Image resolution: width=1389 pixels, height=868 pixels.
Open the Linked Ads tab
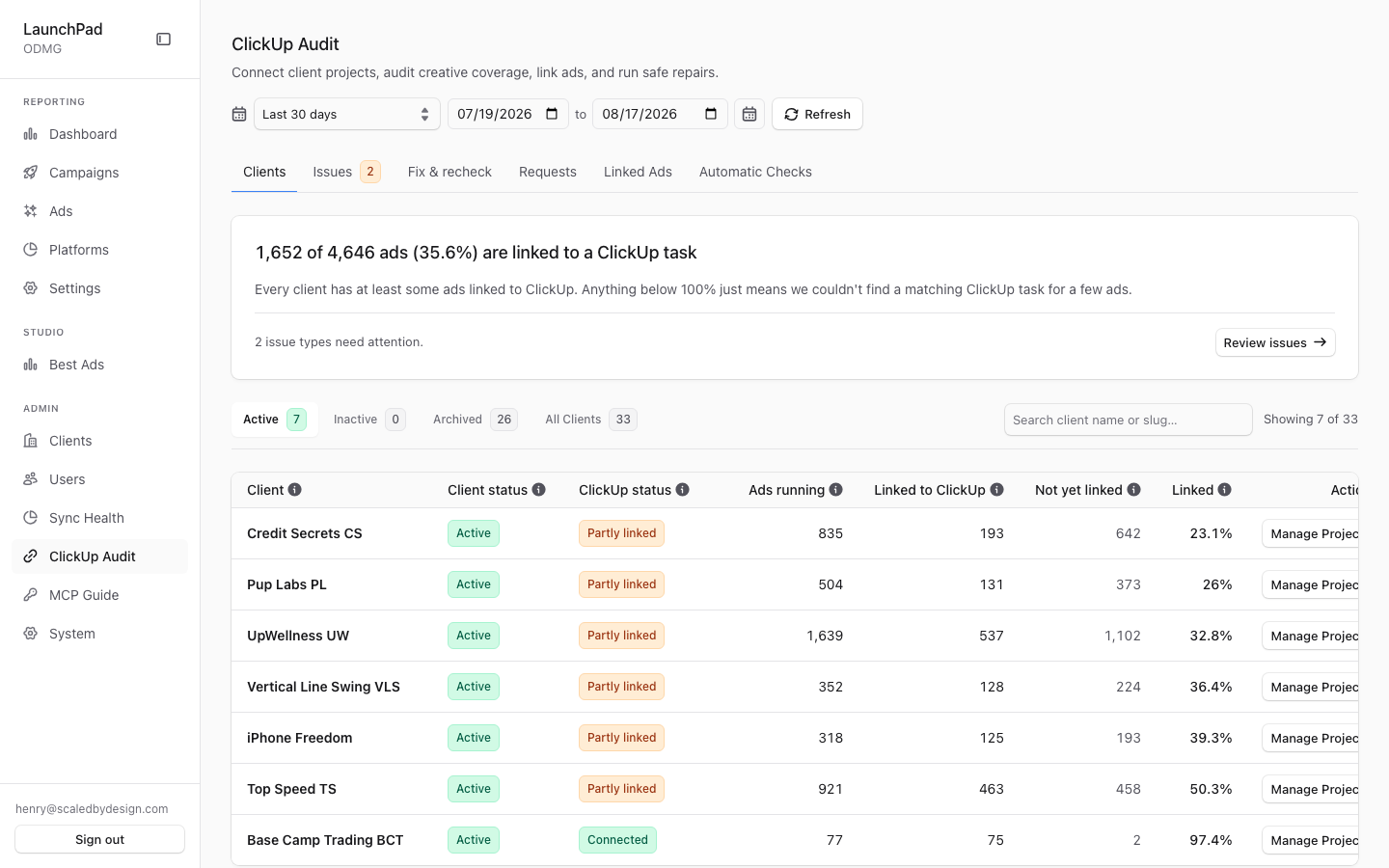[x=638, y=172]
